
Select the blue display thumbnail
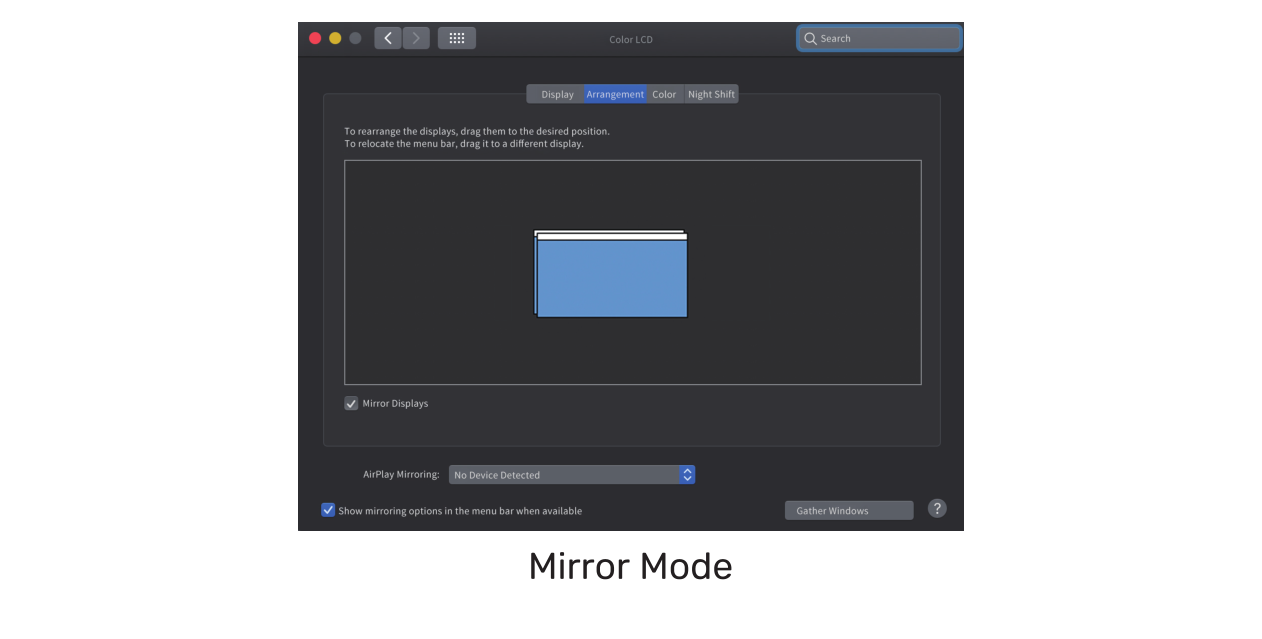click(612, 280)
